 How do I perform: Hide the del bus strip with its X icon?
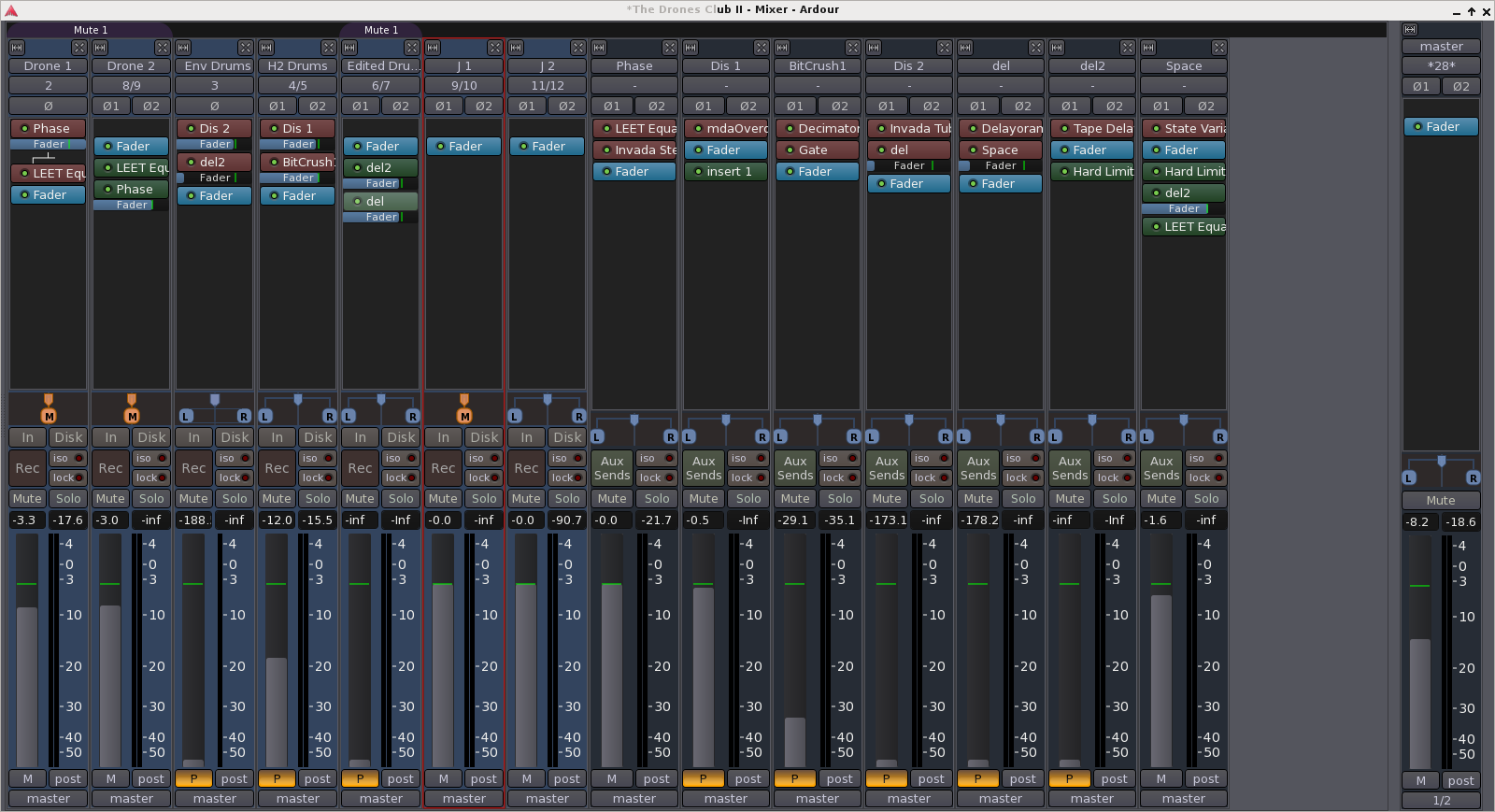(x=1035, y=48)
